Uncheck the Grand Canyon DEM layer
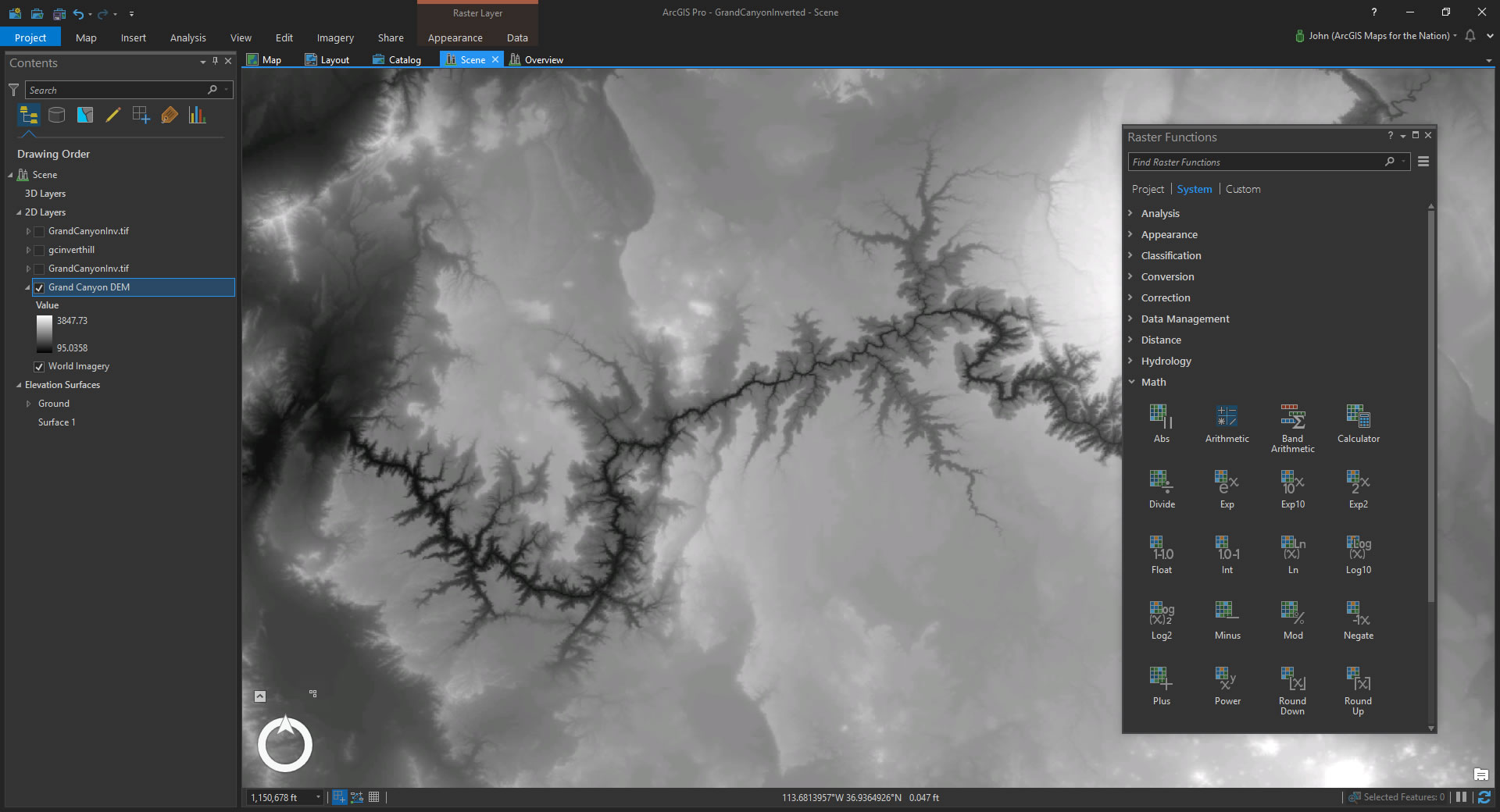The width and height of the screenshot is (1500, 812). pos(39,287)
